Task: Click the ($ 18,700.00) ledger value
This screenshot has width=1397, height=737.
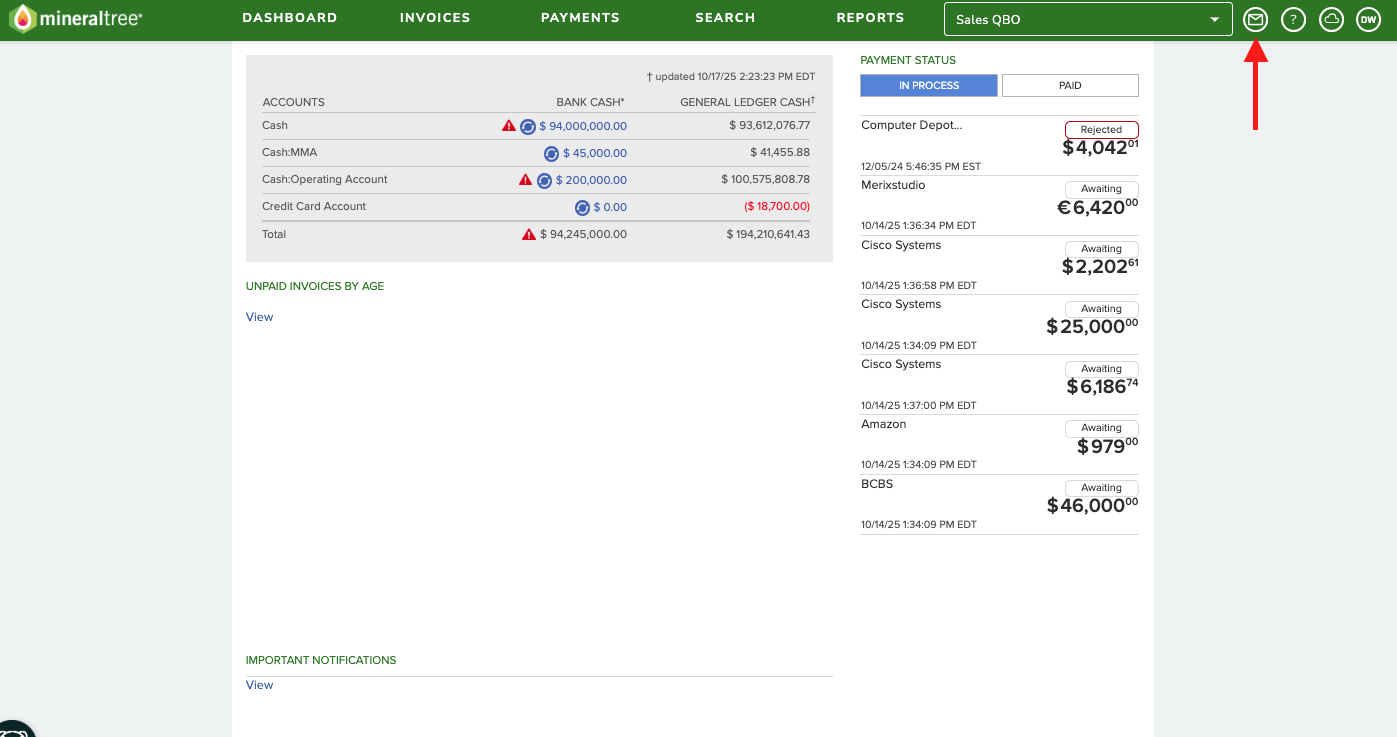Action: [x=777, y=206]
